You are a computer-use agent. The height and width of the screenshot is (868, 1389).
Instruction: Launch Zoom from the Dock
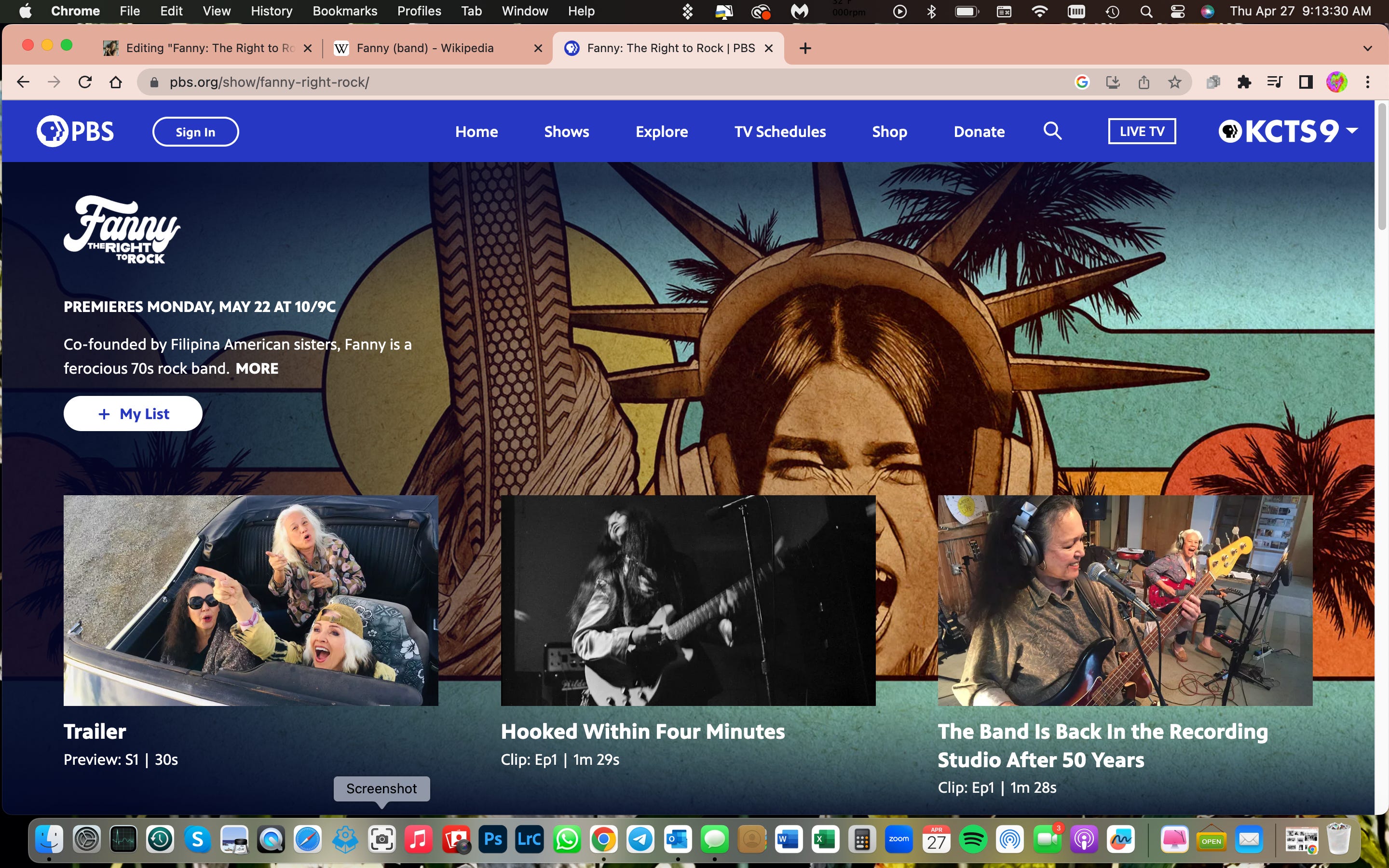pyautogui.click(x=899, y=840)
